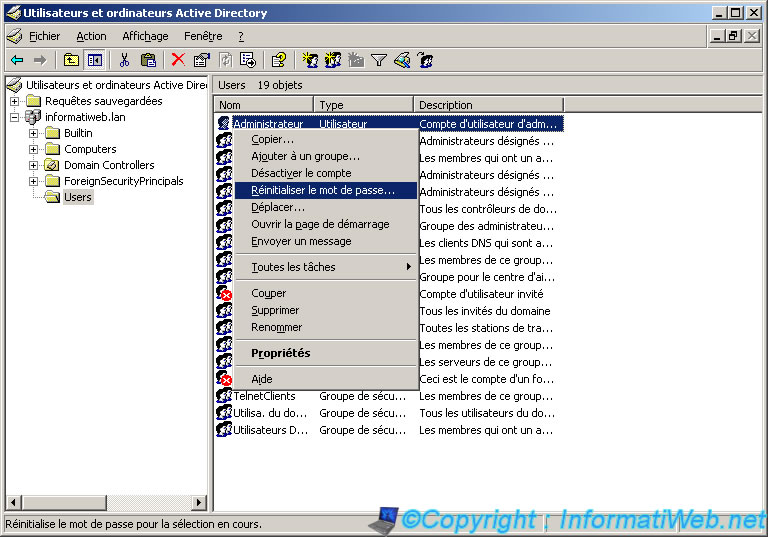Choose Propriétés in context menu

coord(326,353)
